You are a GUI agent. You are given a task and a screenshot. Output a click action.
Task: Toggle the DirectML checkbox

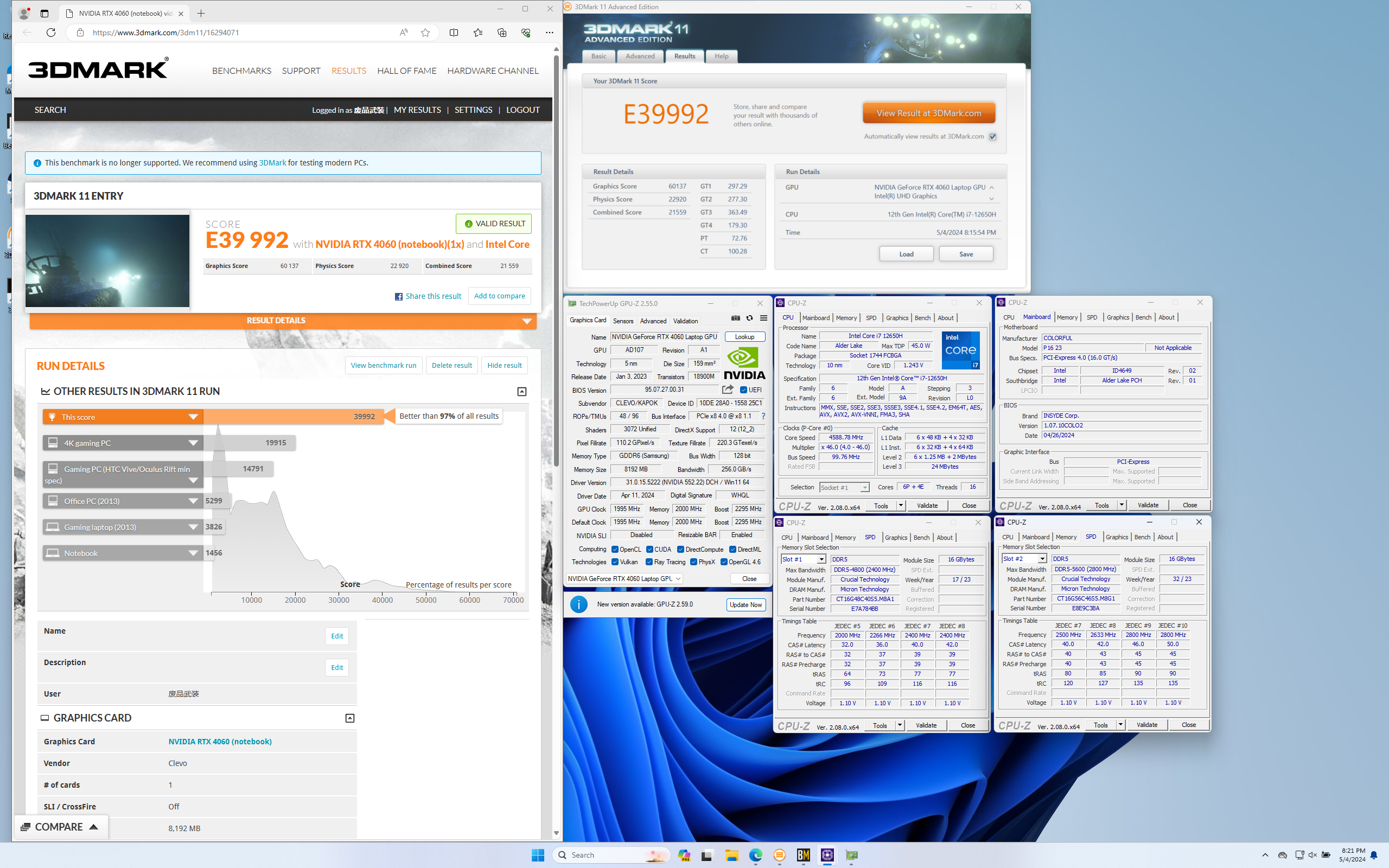click(x=732, y=550)
